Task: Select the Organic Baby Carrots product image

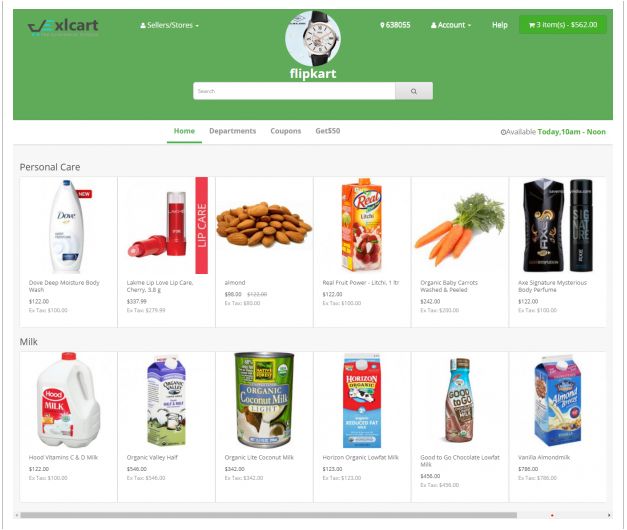Action: pyautogui.click(x=460, y=229)
